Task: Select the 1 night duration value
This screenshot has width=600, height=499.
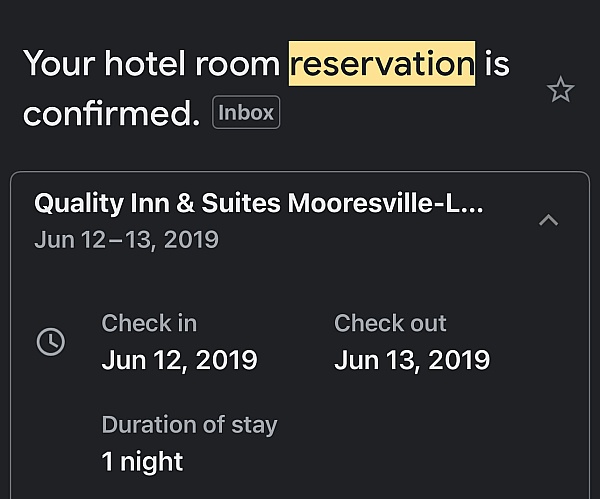Action: [142, 462]
